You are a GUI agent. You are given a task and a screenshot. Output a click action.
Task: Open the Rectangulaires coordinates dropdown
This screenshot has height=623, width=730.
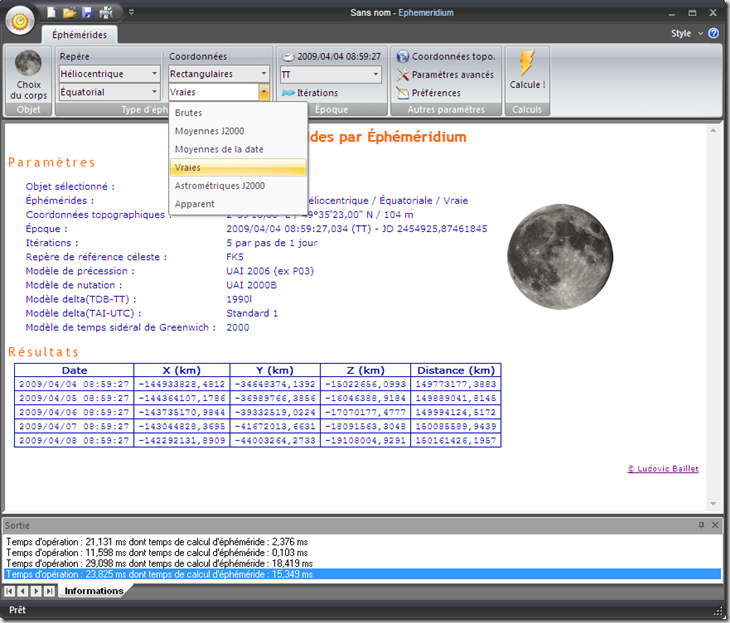point(219,74)
